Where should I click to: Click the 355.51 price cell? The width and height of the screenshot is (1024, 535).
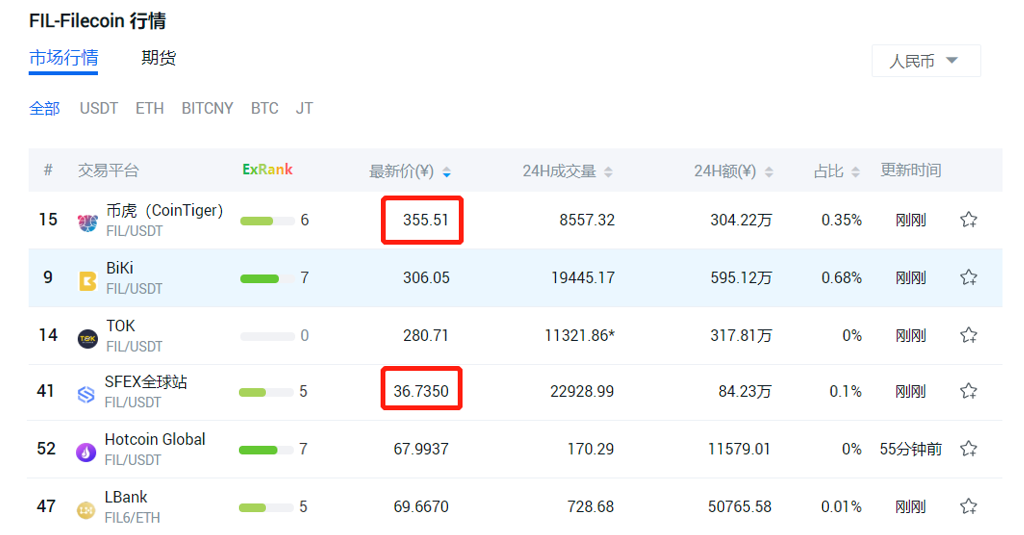click(425, 220)
